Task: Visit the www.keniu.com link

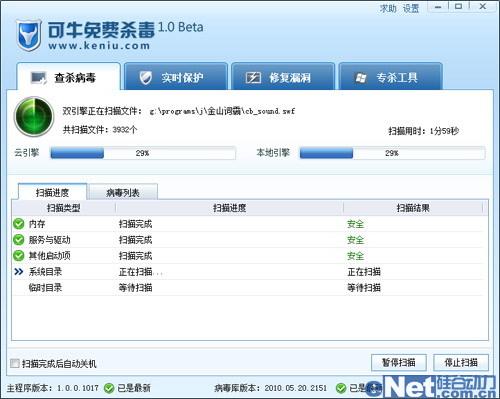Action: pos(99,46)
